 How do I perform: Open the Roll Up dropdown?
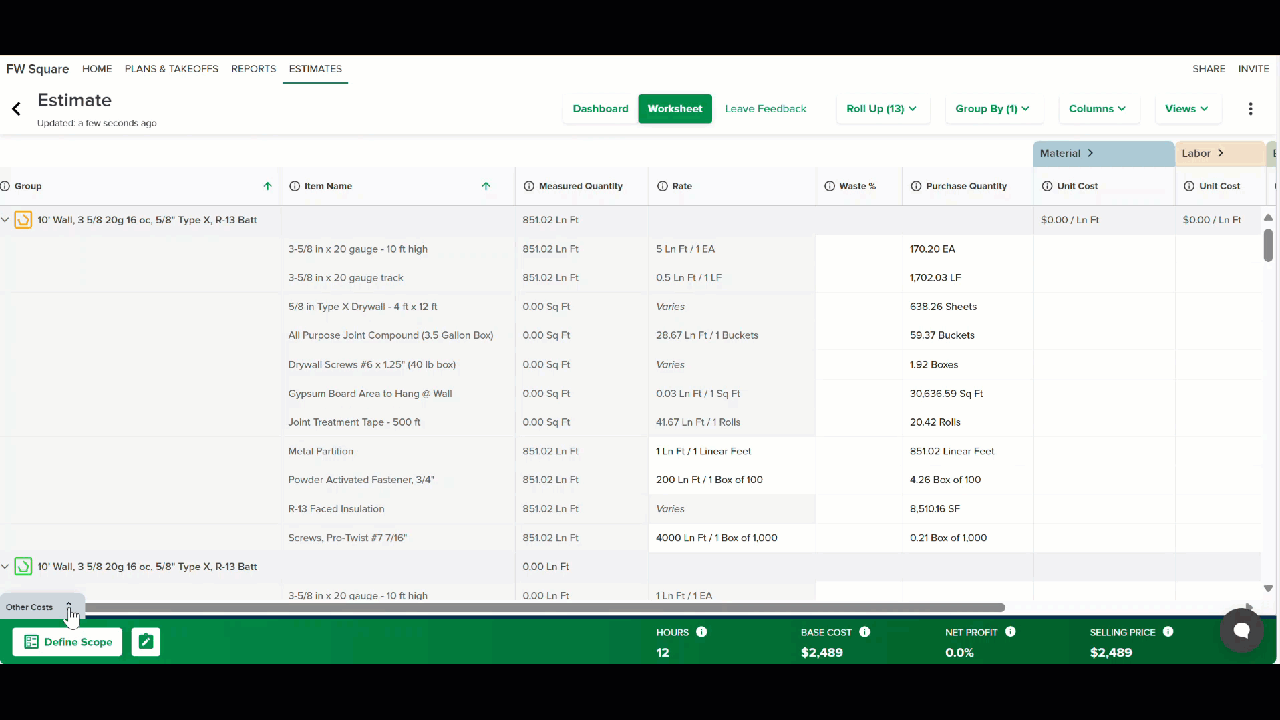click(881, 108)
